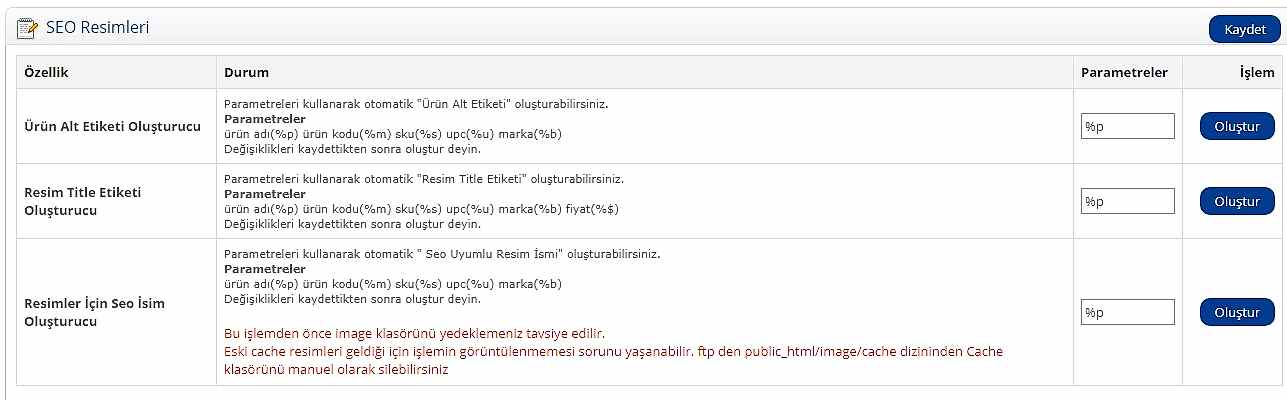Screen dimensions: 1287x400
Task: Click the red image folder backup warning
Action: click(x=415, y=333)
